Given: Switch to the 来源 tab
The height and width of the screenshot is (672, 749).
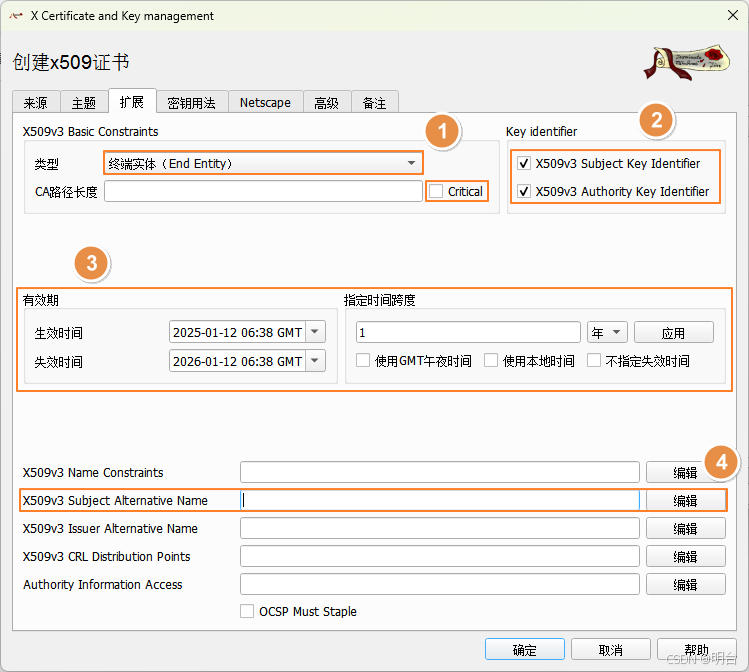Looking at the screenshot, I should pos(36,102).
